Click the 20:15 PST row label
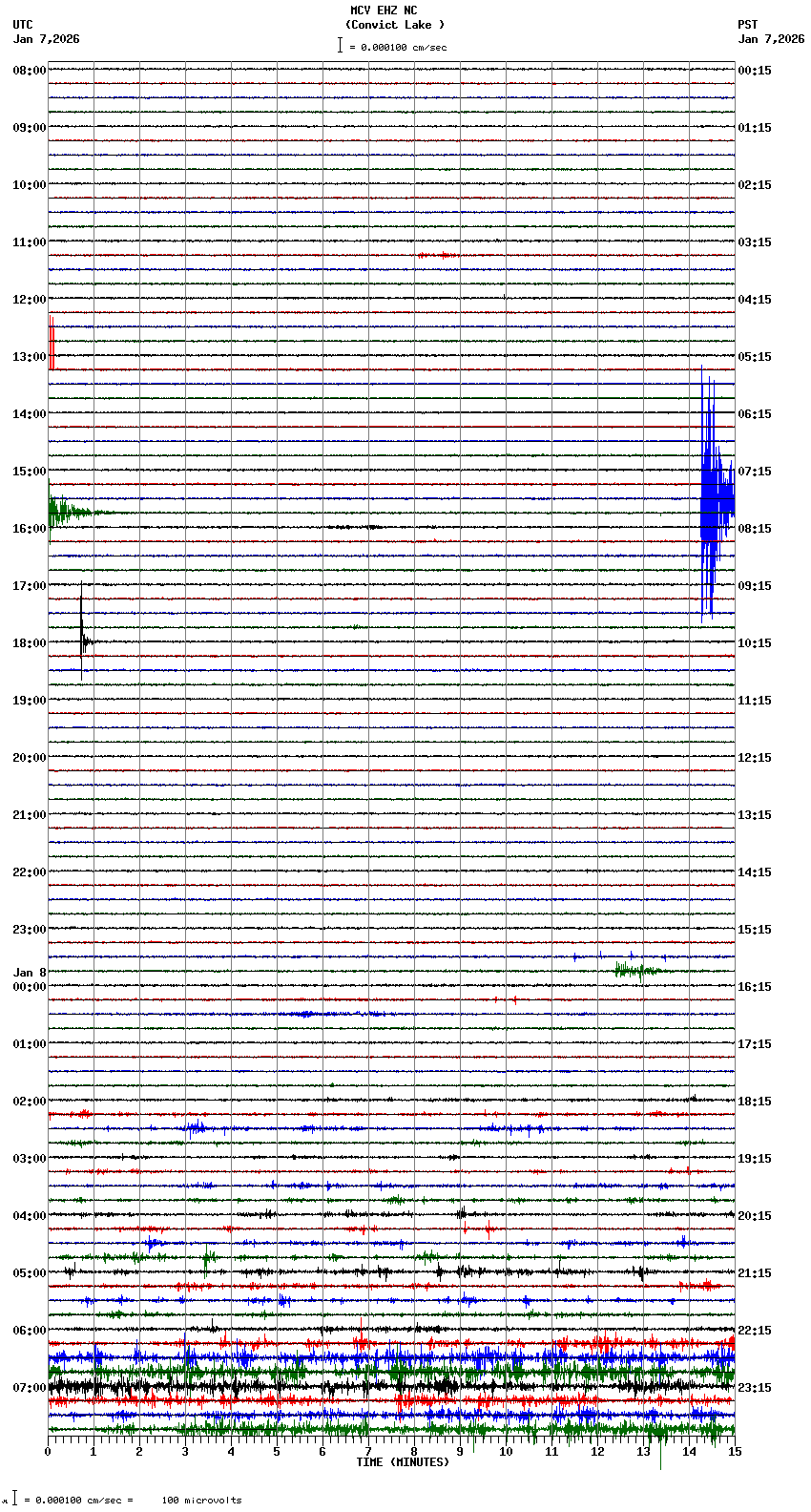 click(x=755, y=1216)
